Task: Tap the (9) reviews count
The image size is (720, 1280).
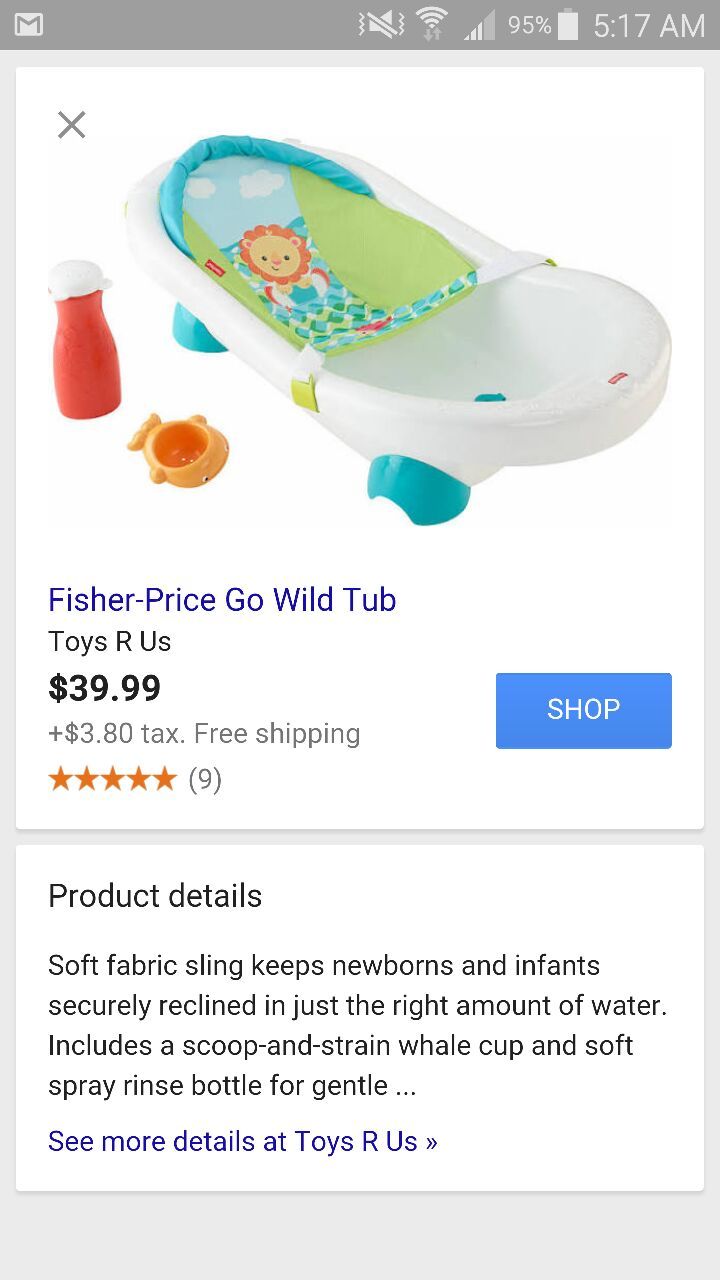Action: click(205, 779)
